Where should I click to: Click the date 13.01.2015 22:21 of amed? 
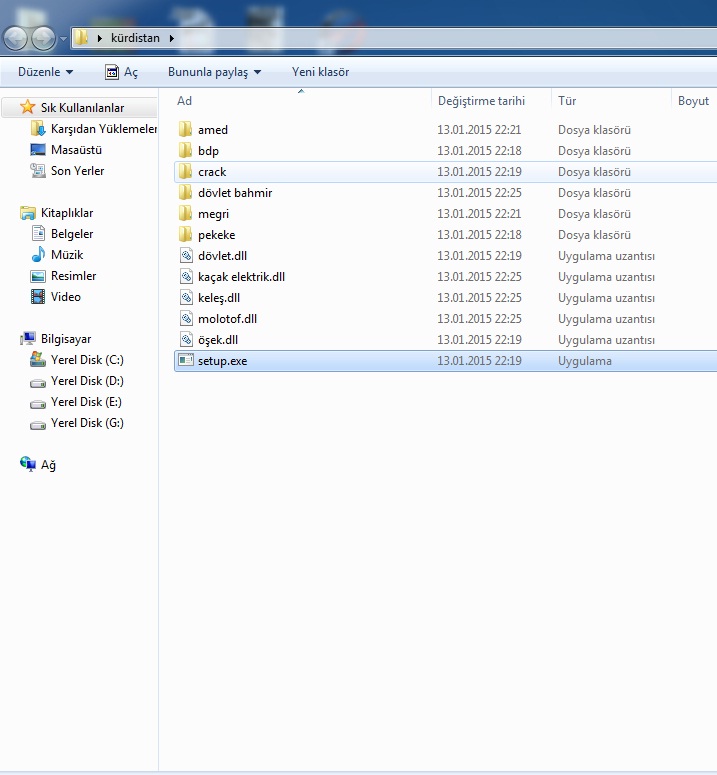479,129
